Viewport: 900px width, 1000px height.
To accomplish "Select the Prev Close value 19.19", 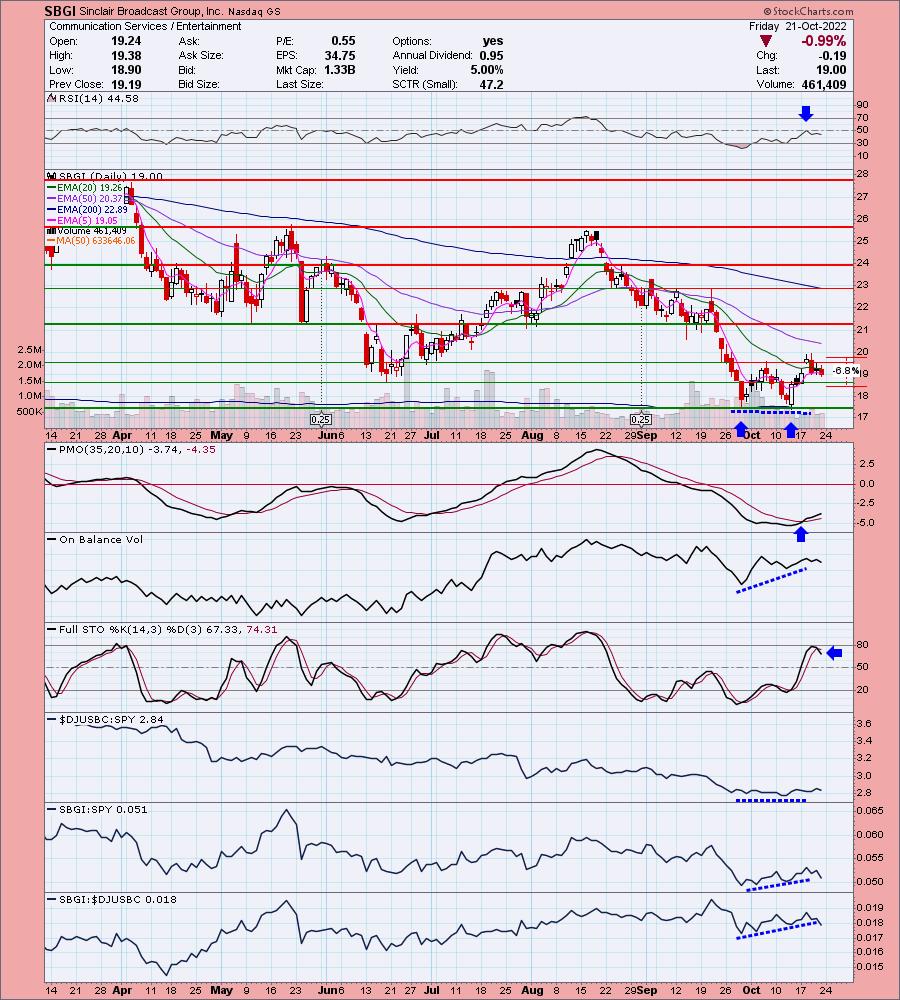I will click(x=126, y=84).
